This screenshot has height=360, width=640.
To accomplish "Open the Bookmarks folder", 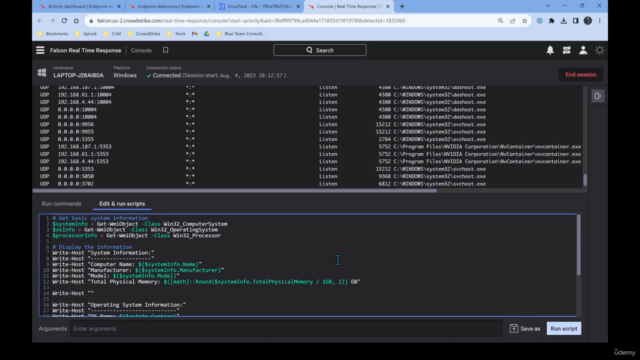I will [53, 33].
